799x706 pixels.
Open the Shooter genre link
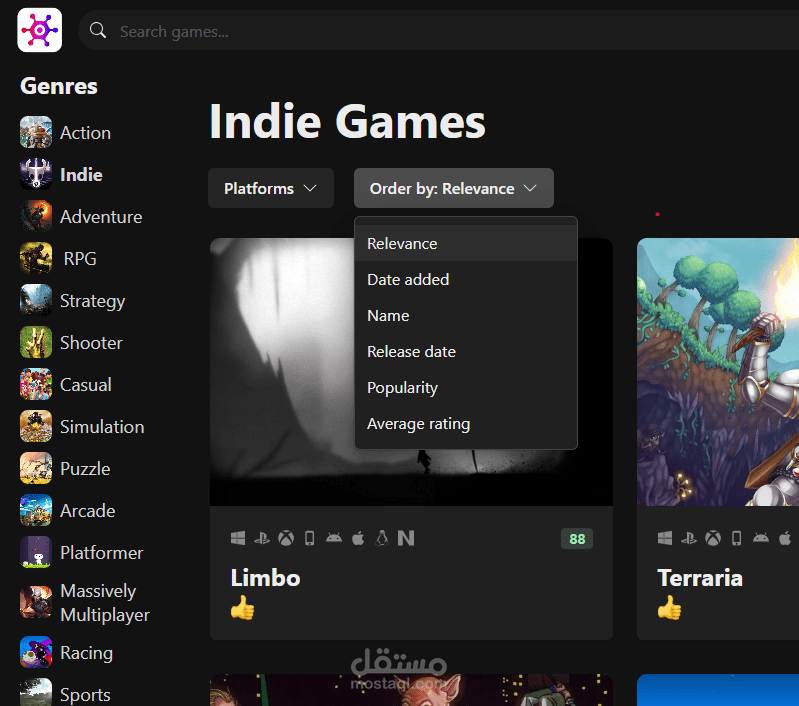[91, 343]
